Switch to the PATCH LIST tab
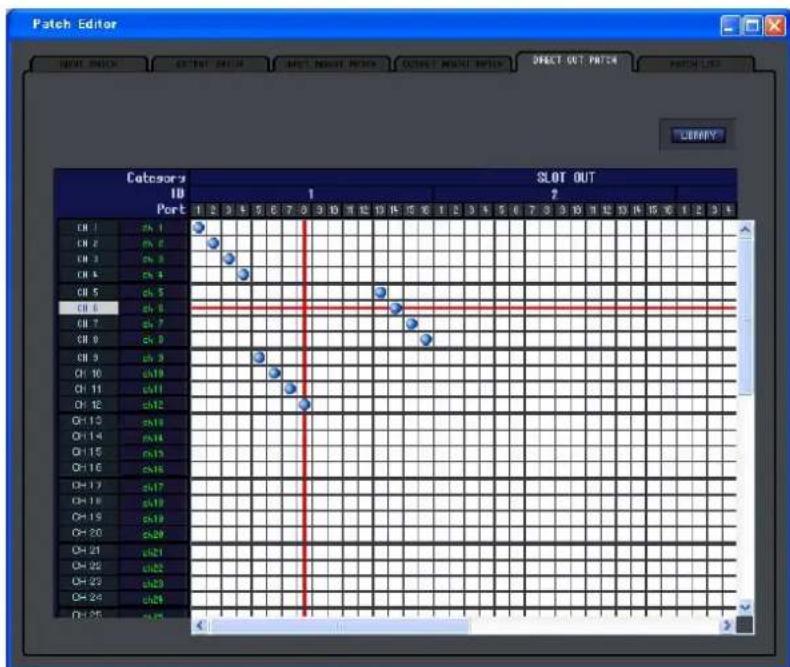This screenshot has height=667, width=790. tap(695, 64)
